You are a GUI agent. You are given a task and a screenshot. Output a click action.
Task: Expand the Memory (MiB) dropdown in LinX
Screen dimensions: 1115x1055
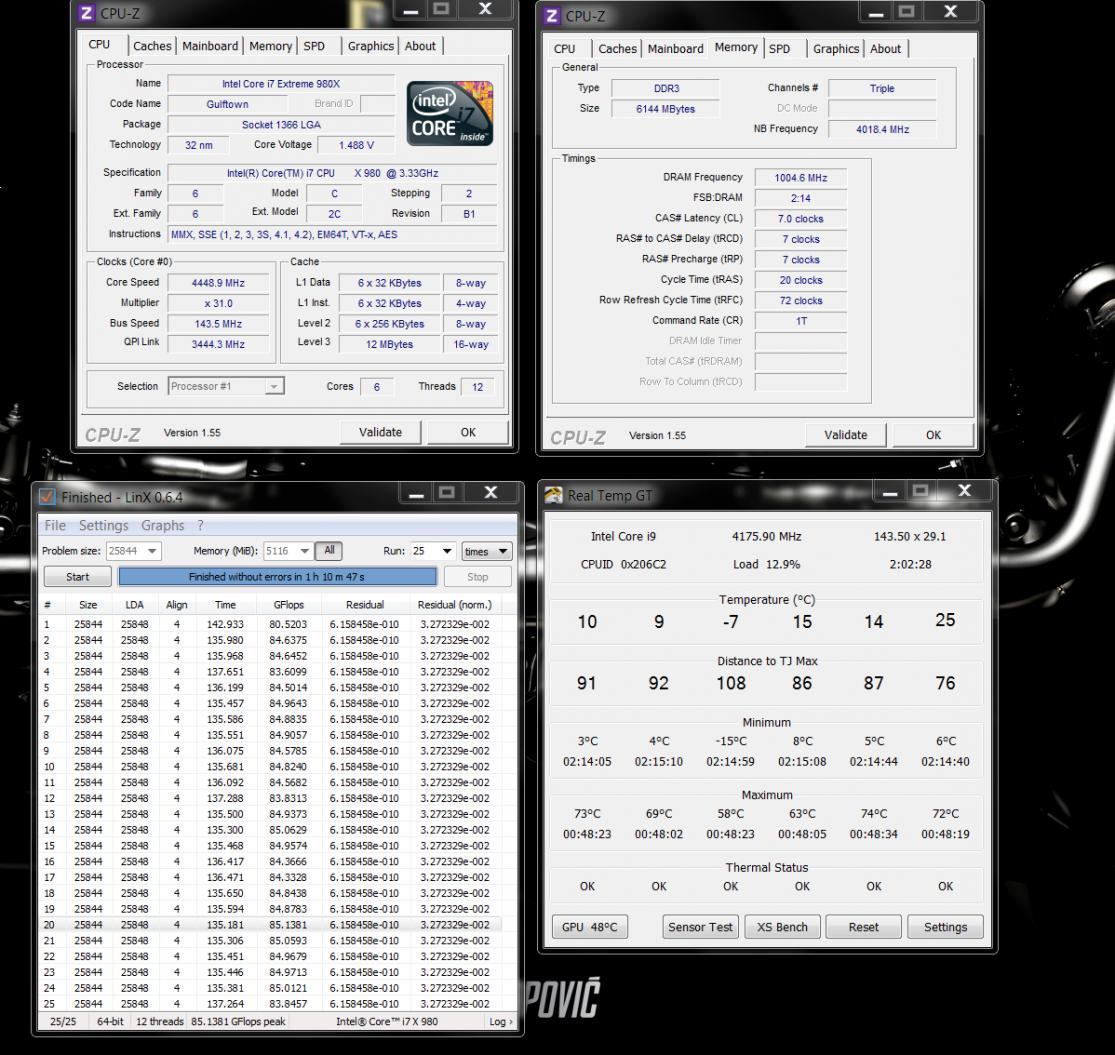tap(304, 551)
